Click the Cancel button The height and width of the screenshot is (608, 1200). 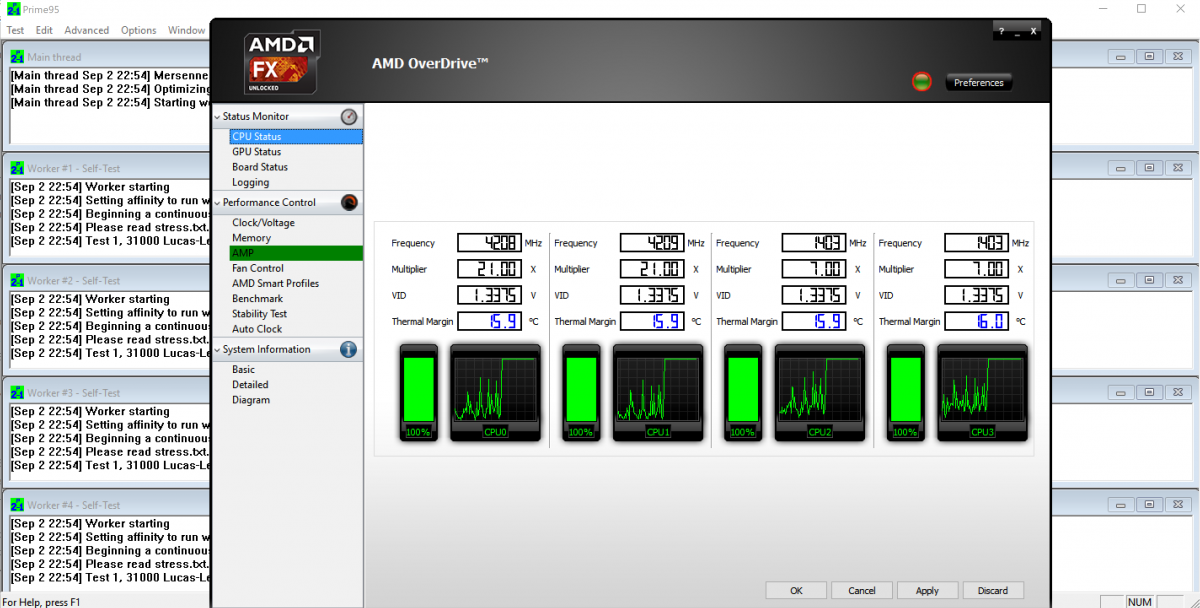pyautogui.click(x=862, y=590)
